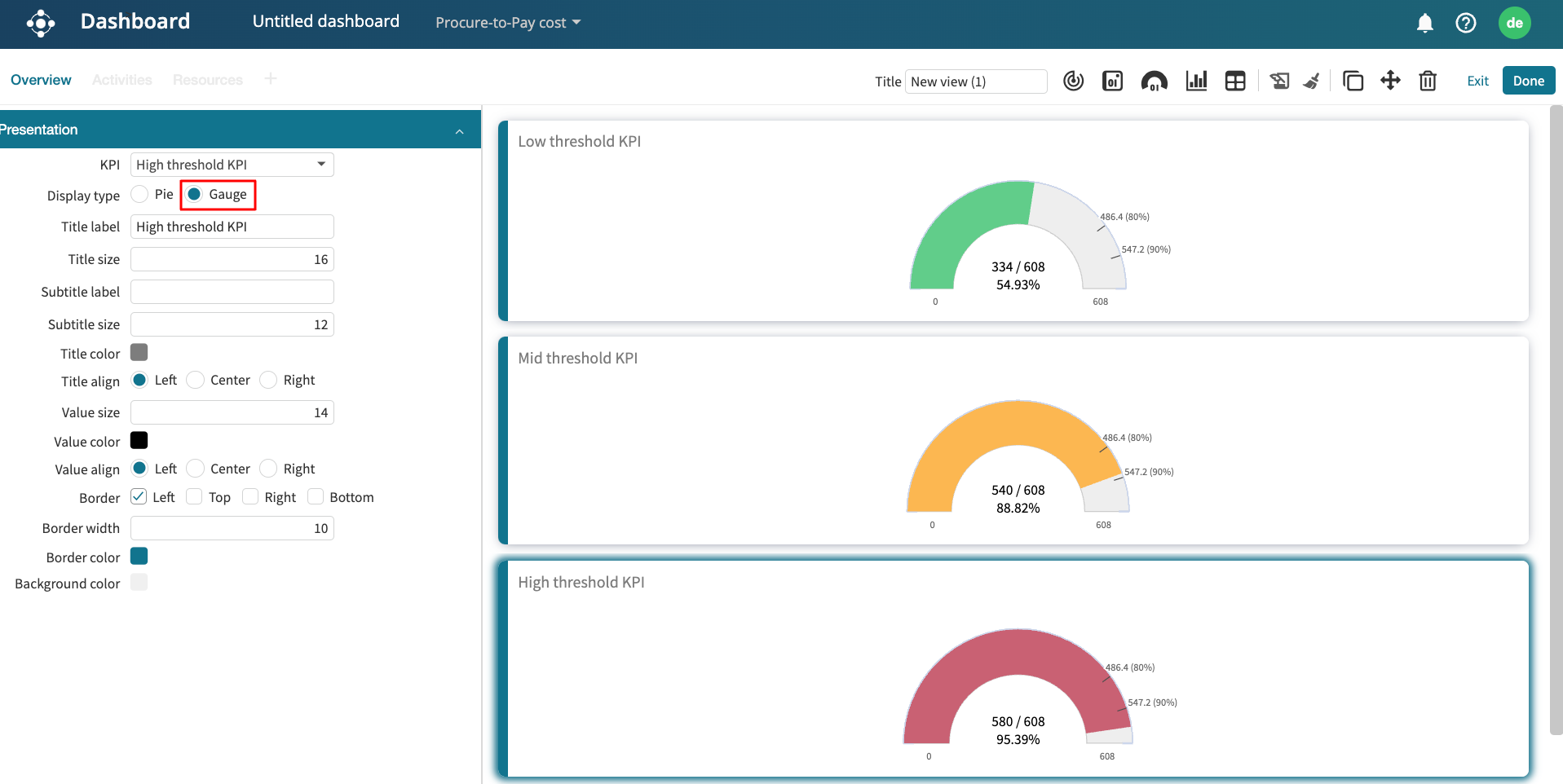Switch to the Activities tab

point(121,80)
